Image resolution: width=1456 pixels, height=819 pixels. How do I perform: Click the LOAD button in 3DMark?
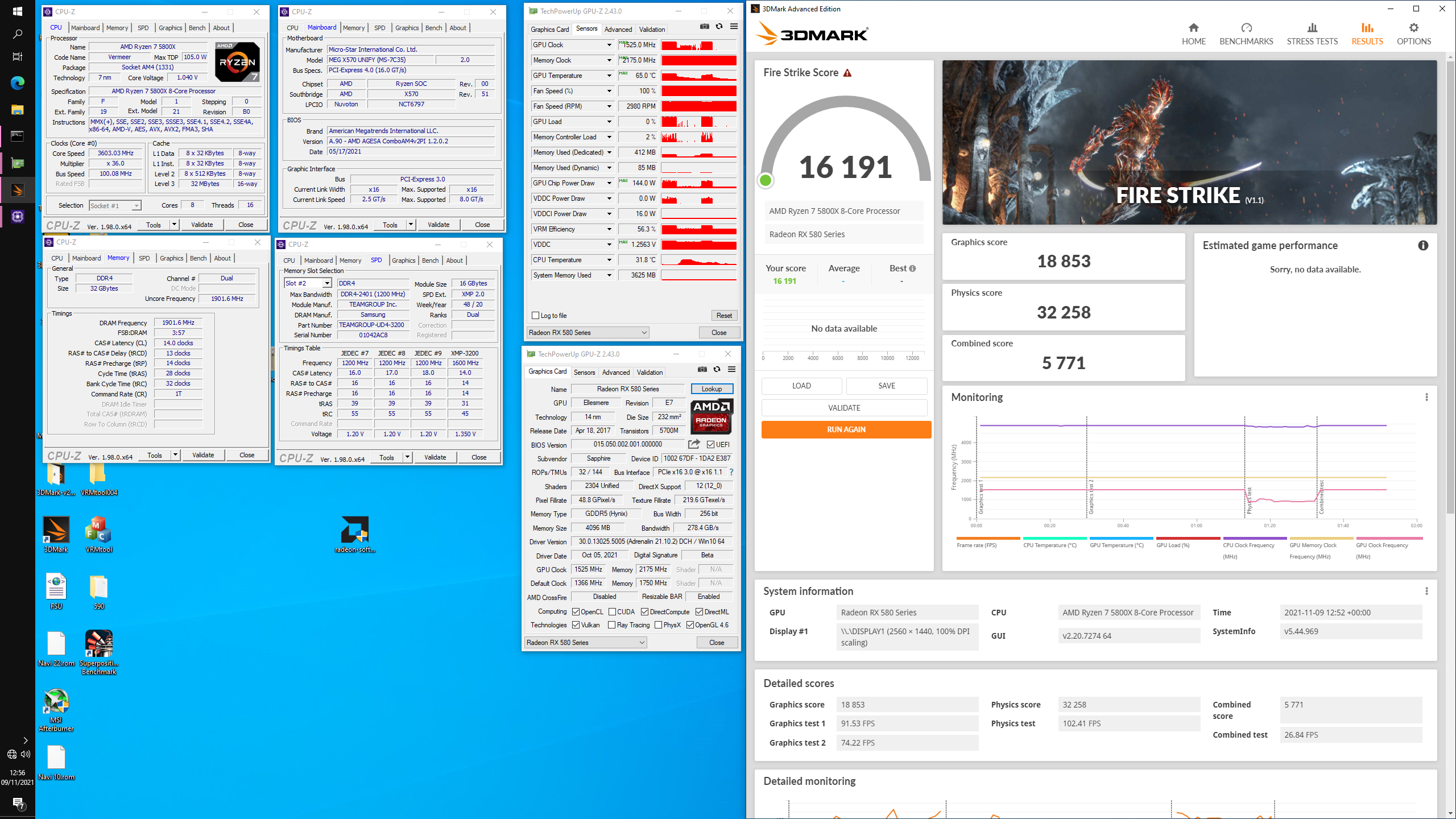click(x=801, y=386)
